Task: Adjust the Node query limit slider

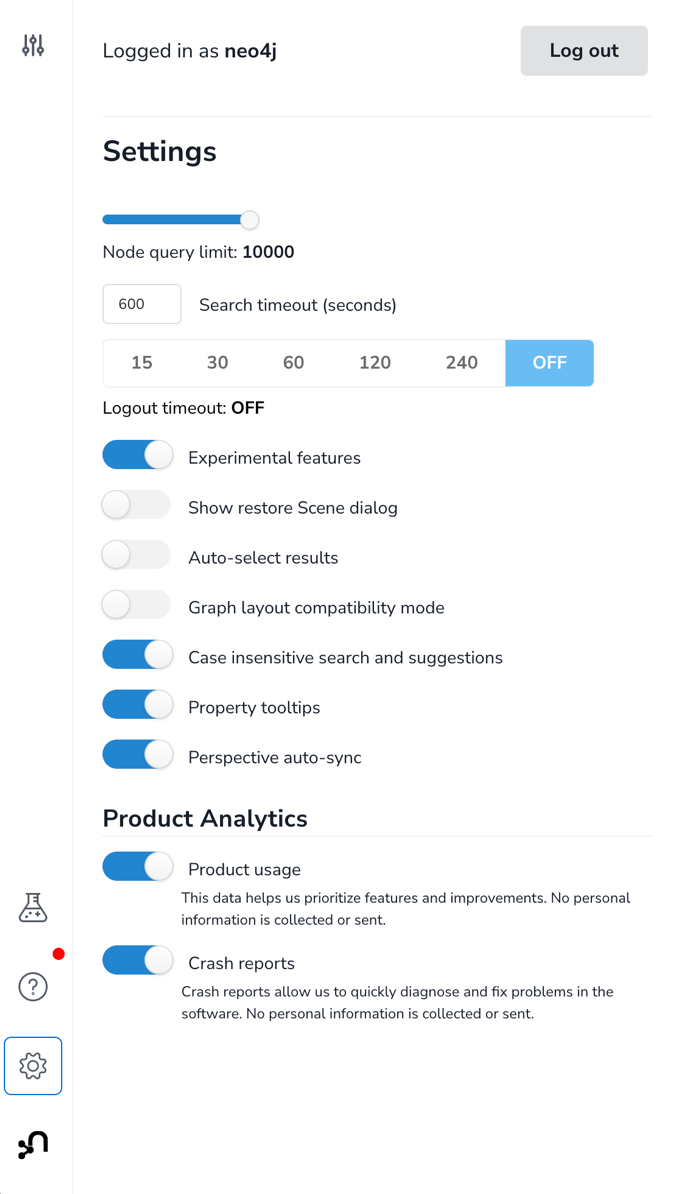Action: 249,219
